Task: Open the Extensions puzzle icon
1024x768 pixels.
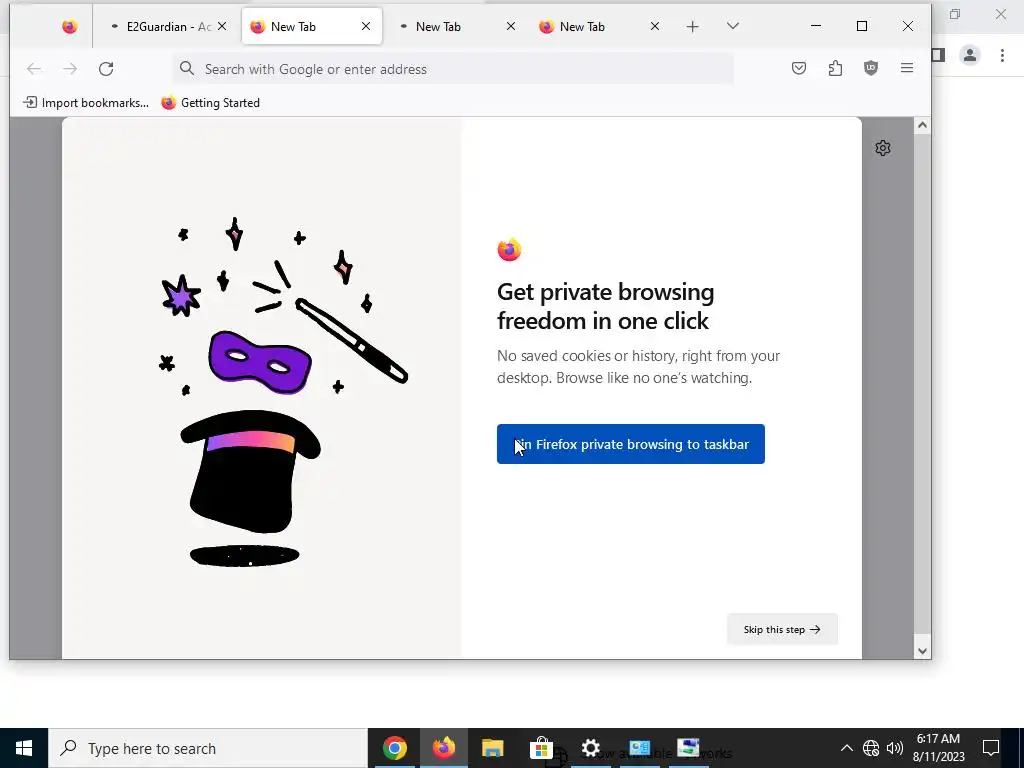Action: (835, 69)
